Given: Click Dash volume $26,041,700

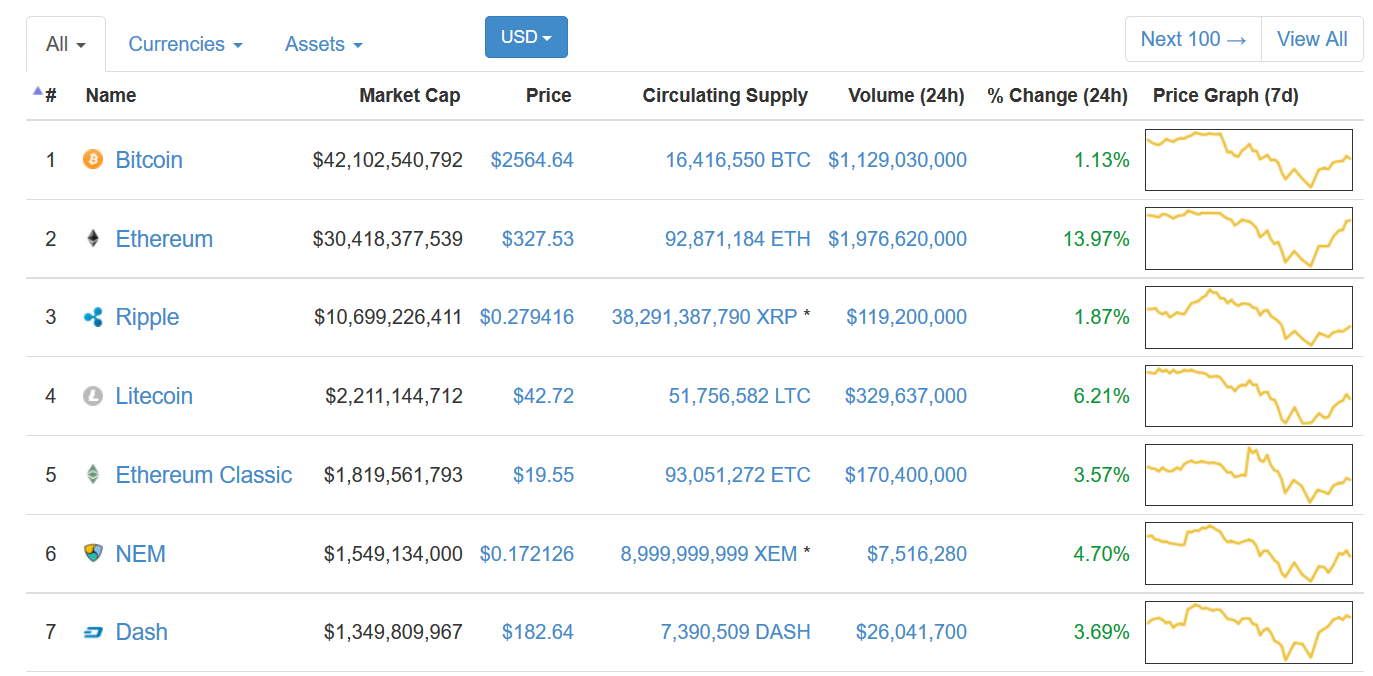Looking at the screenshot, I should (911, 633).
